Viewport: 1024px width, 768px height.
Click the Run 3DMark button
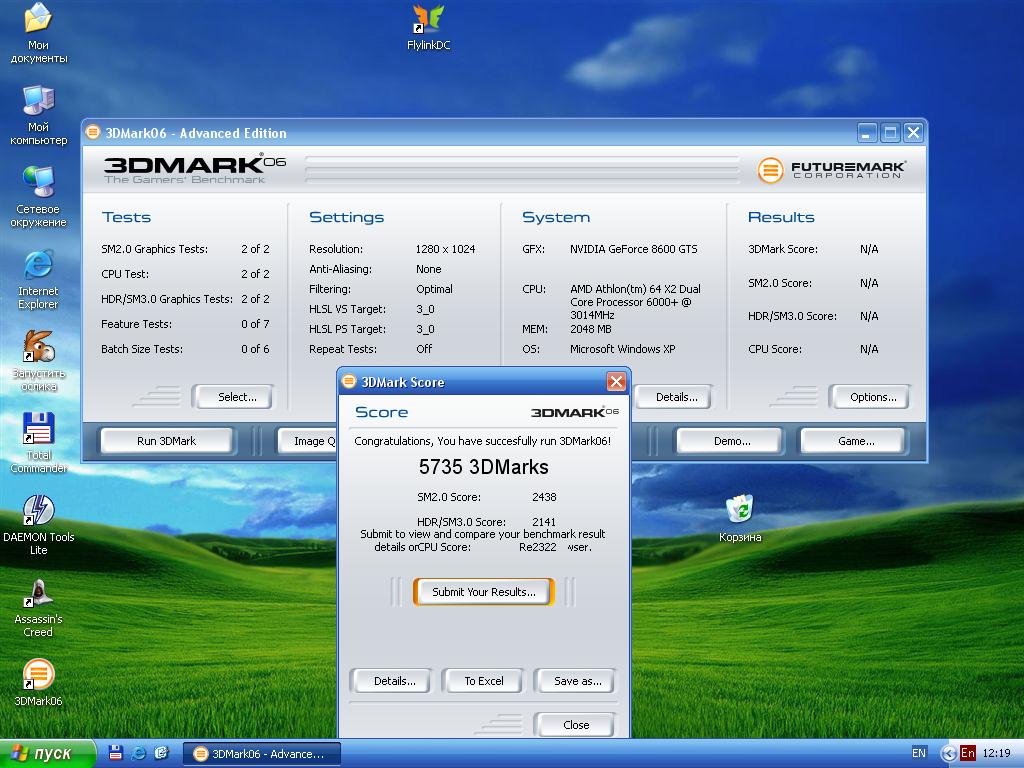tap(166, 441)
